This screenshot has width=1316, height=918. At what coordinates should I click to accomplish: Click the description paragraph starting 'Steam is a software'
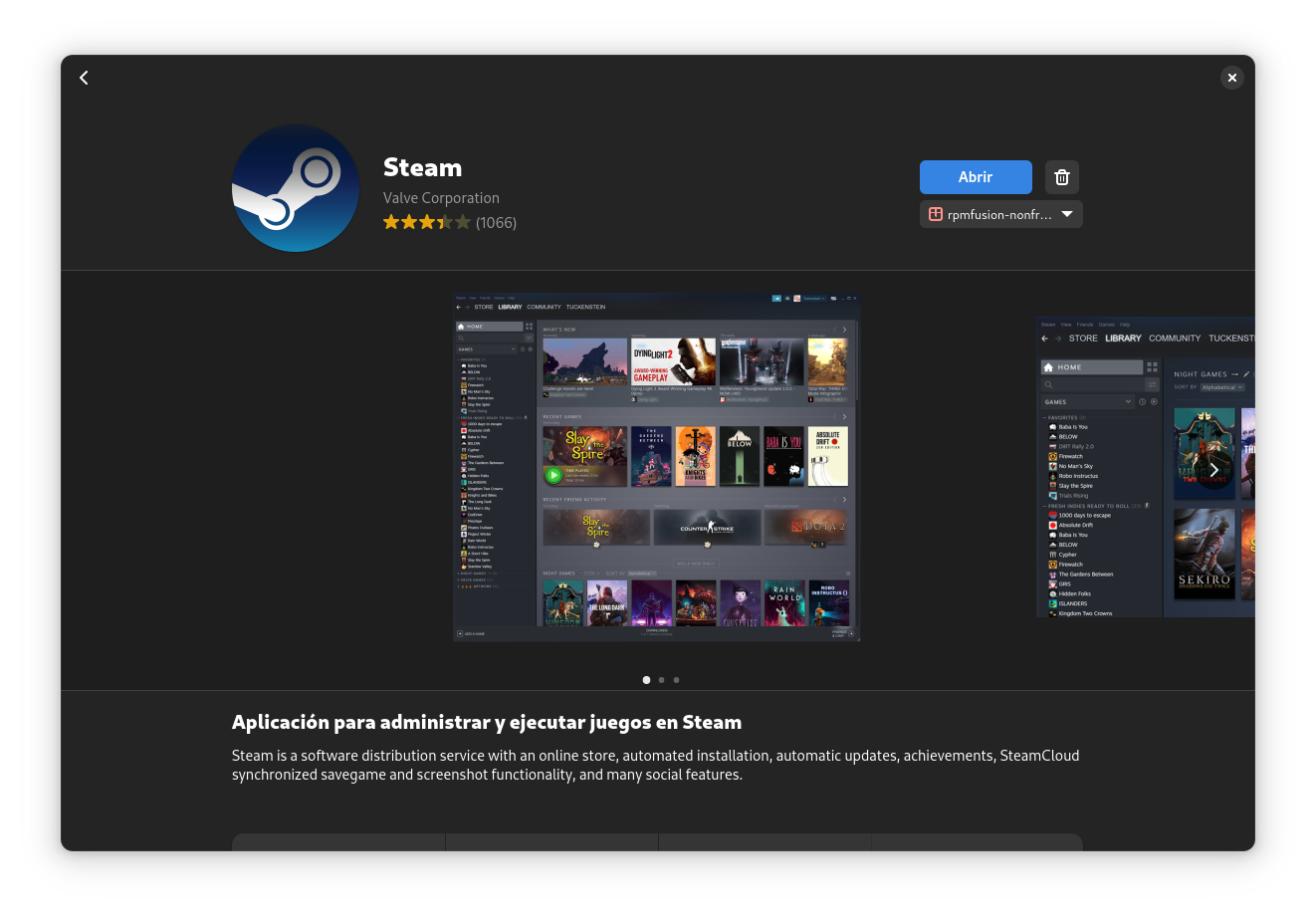coord(656,765)
